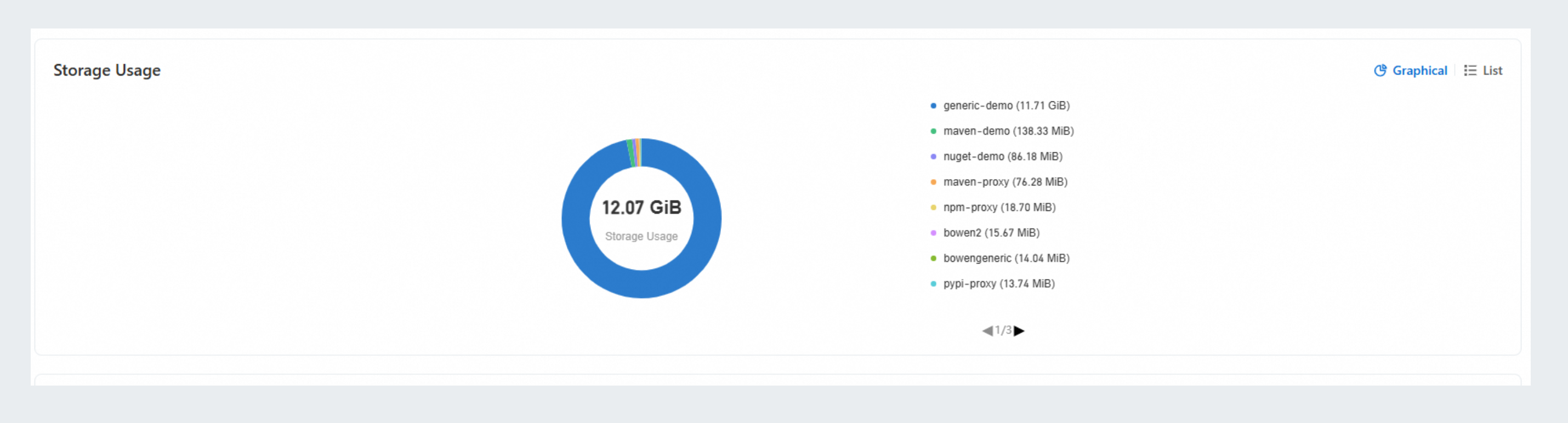1568x423 pixels.
Task: Click bowengeneric green legend dot
Action: pyautogui.click(x=933, y=259)
